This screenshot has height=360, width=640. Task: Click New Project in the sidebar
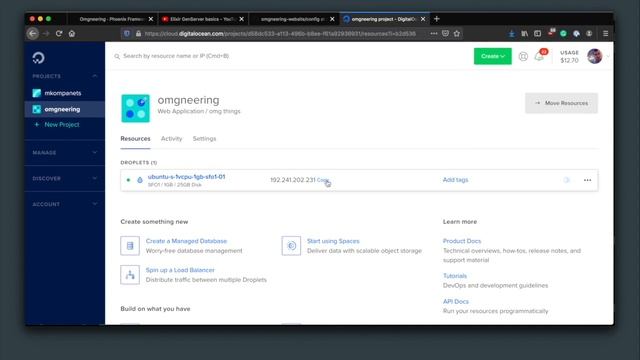pyautogui.click(x=62, y=124)
